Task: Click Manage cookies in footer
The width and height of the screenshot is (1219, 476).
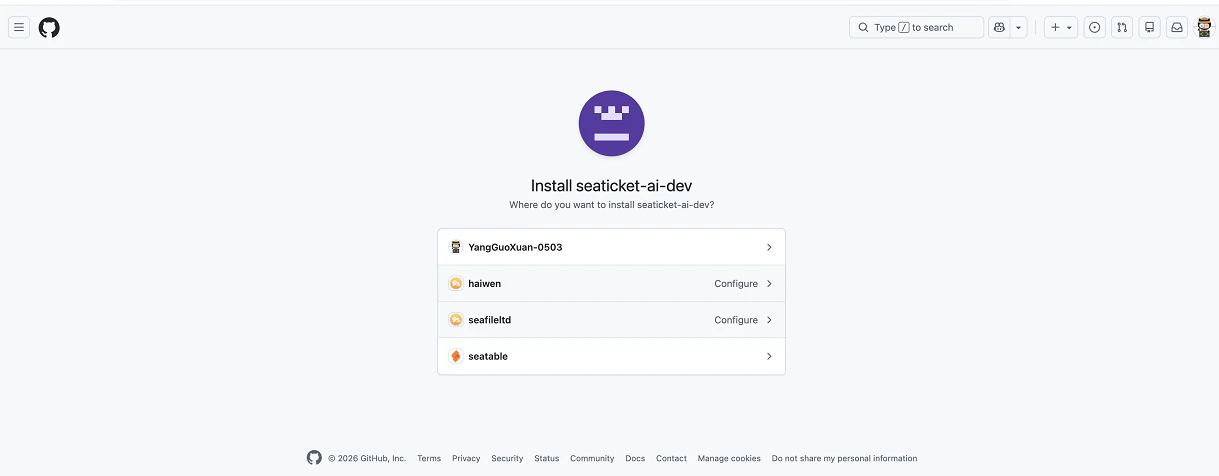Action: click(729, 458)
